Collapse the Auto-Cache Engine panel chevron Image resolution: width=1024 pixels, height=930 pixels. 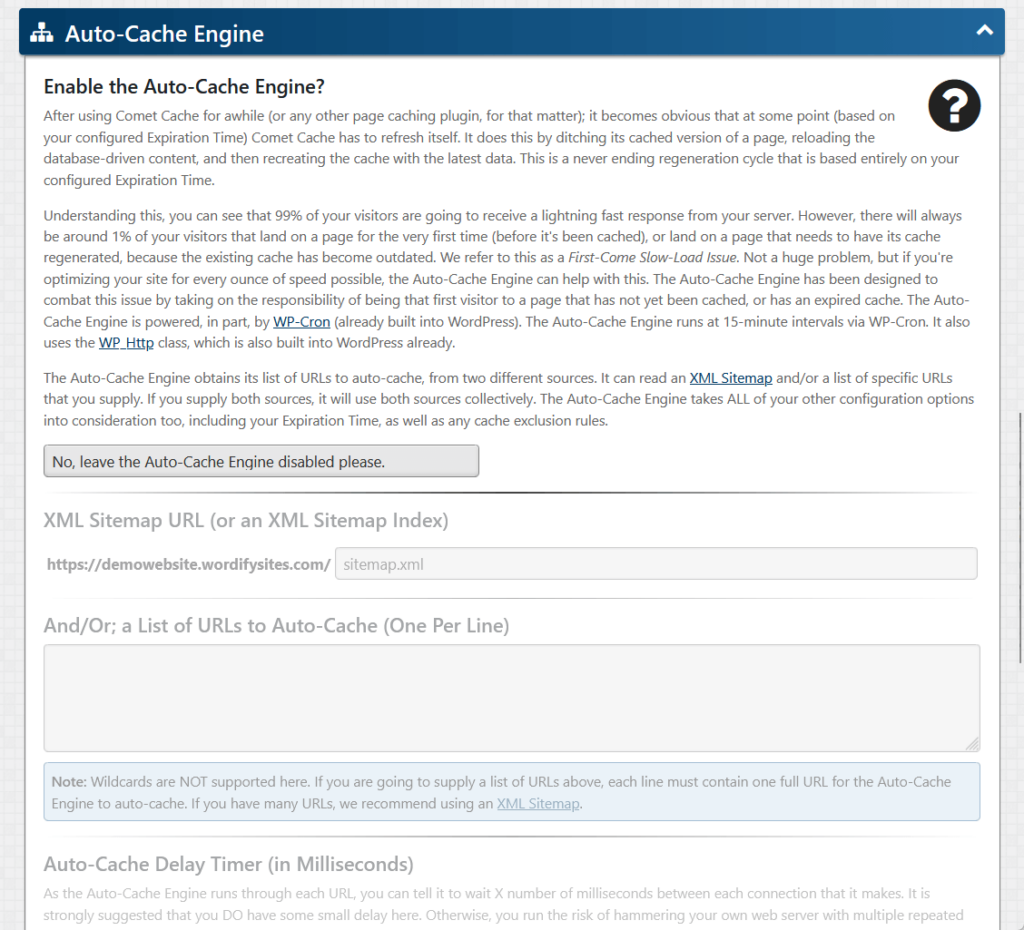[x=984, y=30]
